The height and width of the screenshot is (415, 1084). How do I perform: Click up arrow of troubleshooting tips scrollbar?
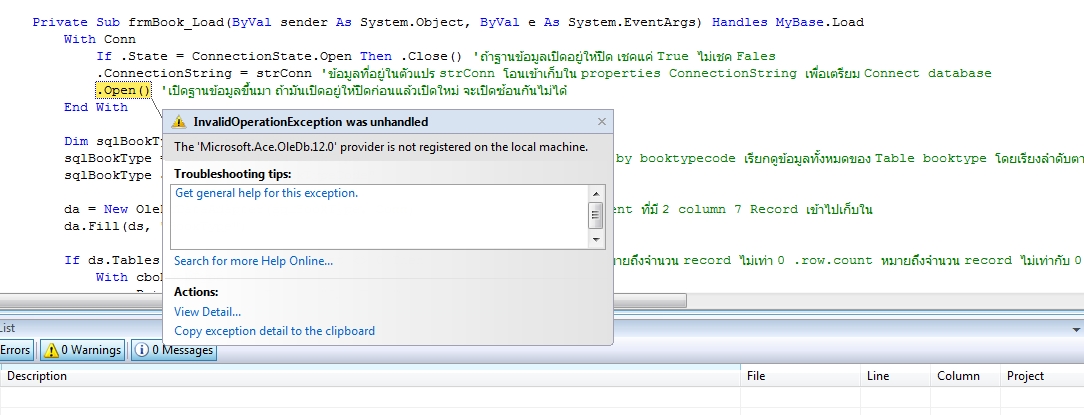[x=596, y=193]
